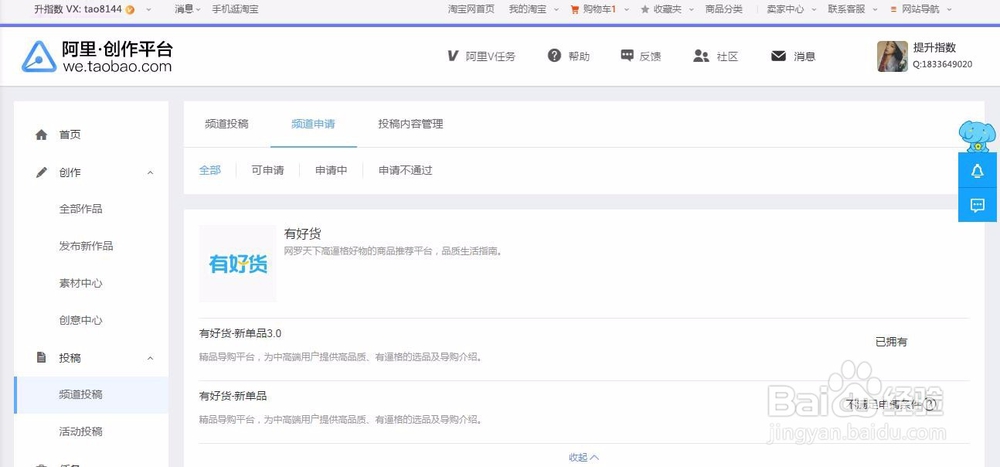Screen dimensions: 1000x467
Task: Click the orange badge next to tao8144
Action: tap(130, 10)
